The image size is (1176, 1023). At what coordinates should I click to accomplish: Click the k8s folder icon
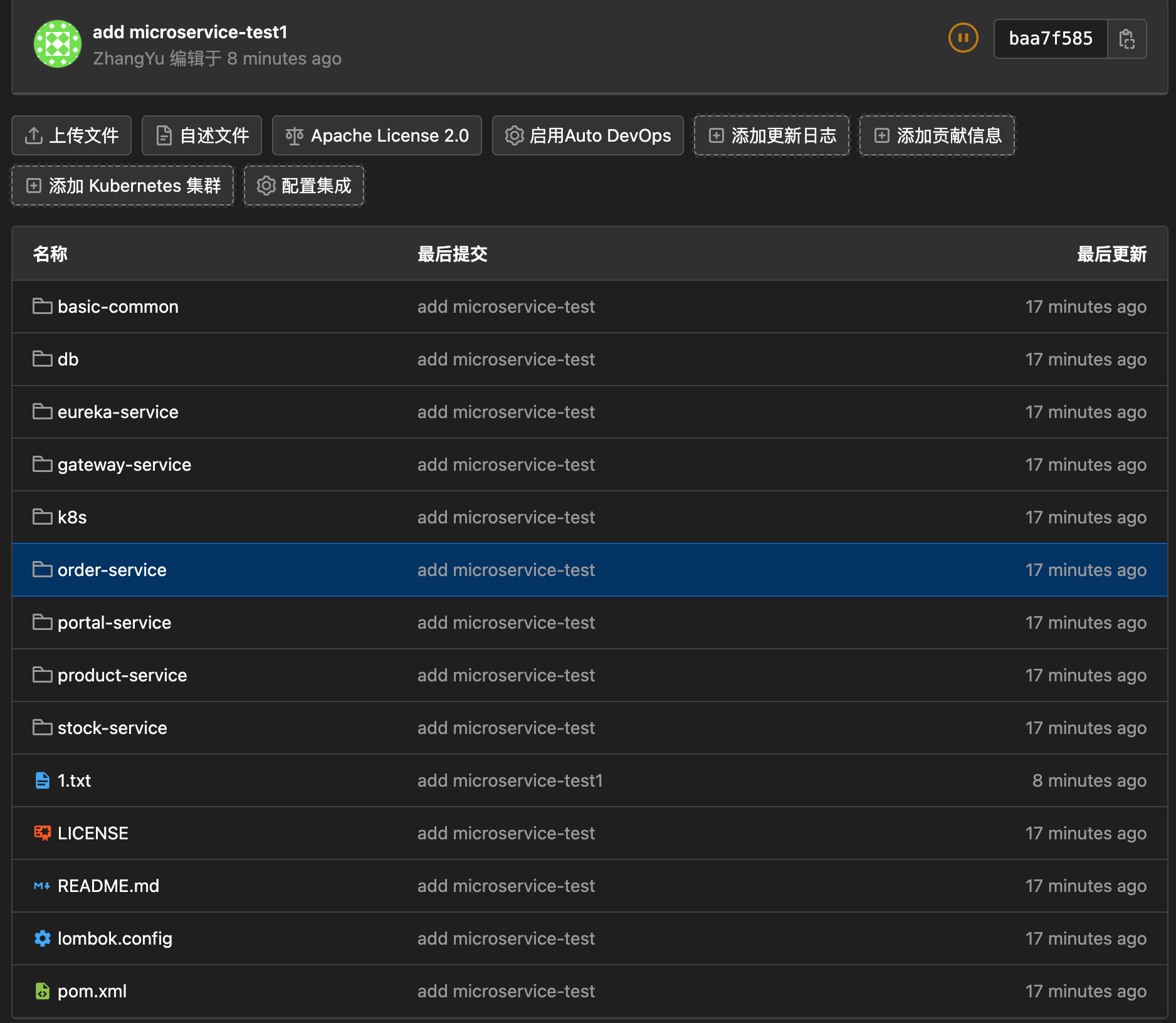pyautogui.click(x=43, y=517)
